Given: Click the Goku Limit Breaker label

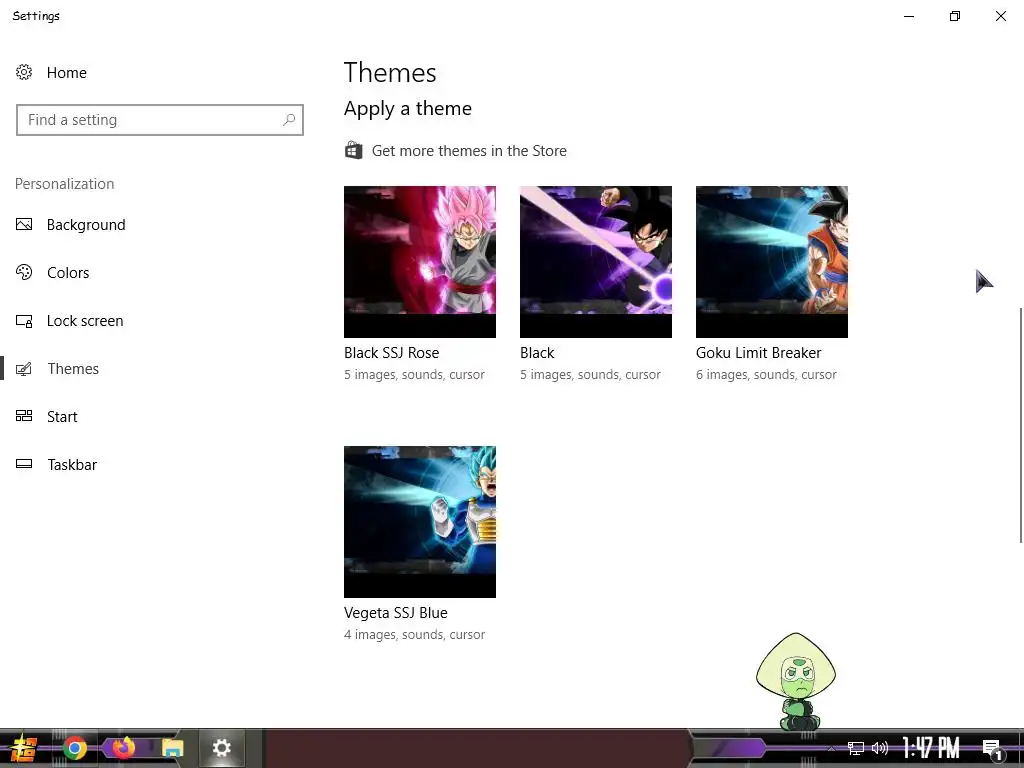Looking at the screenshot, I should [x=759, y=353].
